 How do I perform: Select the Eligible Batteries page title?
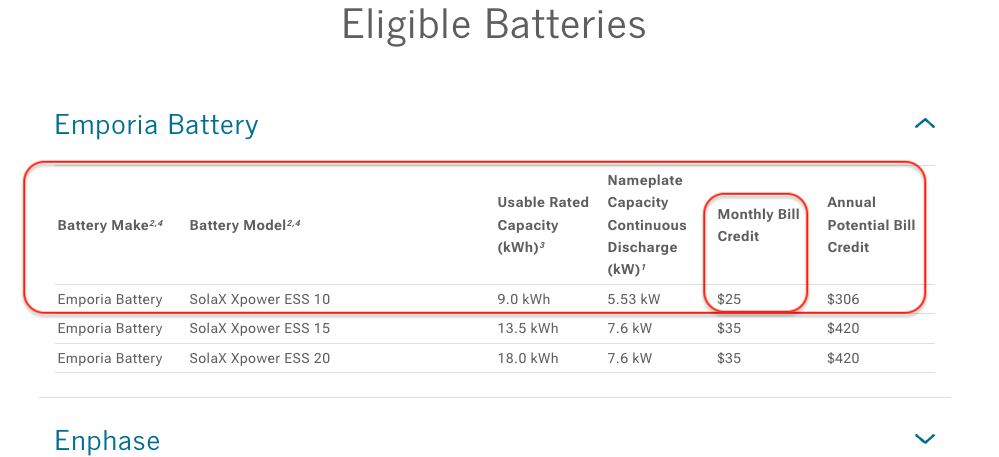point(494,24)
